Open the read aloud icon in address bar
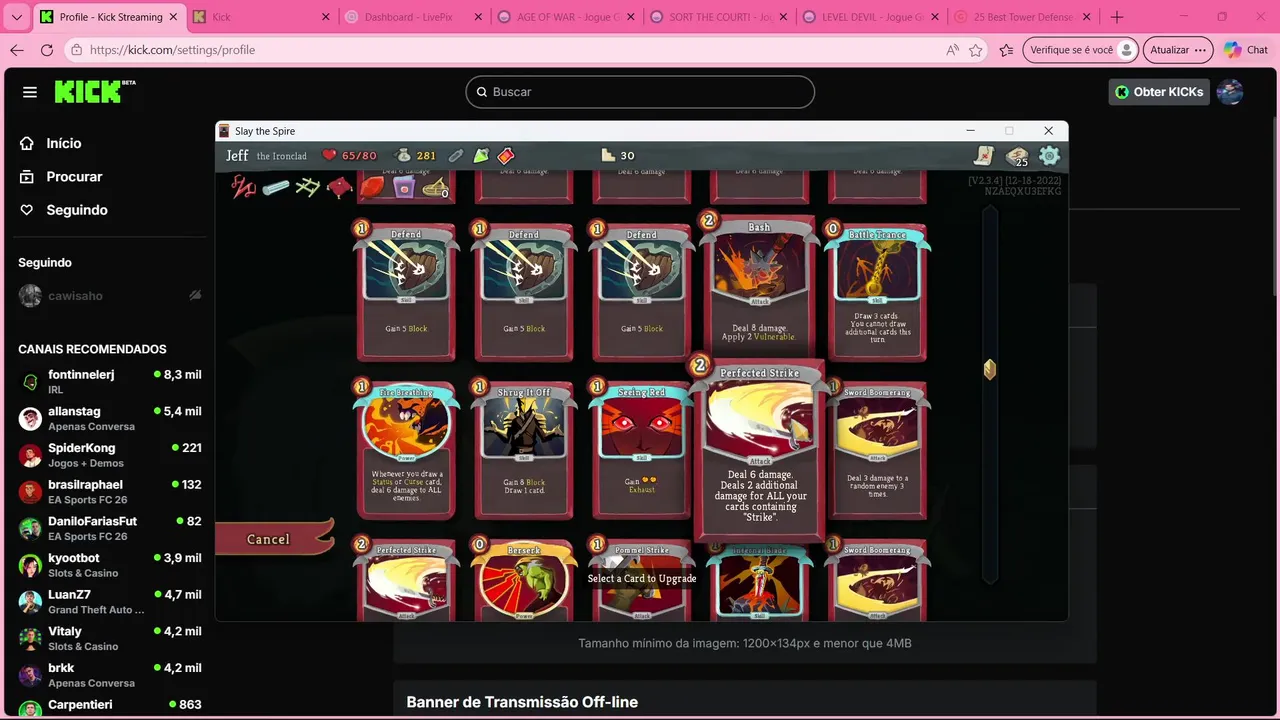This screenshot has width=1280, height=720. 952,50
